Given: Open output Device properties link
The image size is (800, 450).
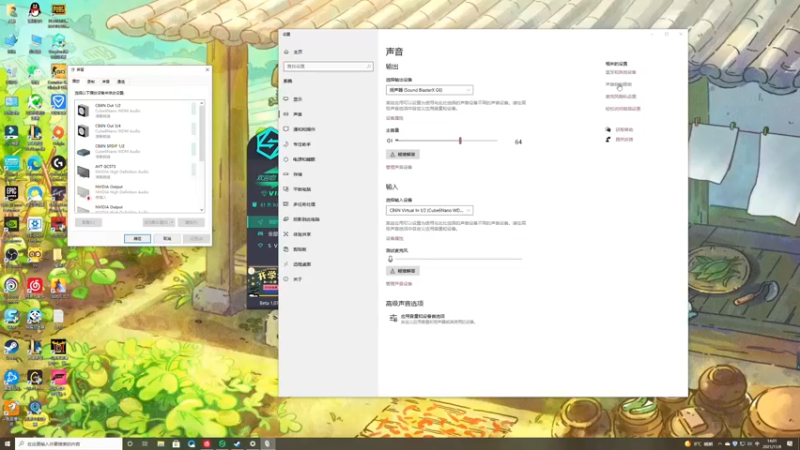Looking at the screenshot, I should (x=394, y=118).
